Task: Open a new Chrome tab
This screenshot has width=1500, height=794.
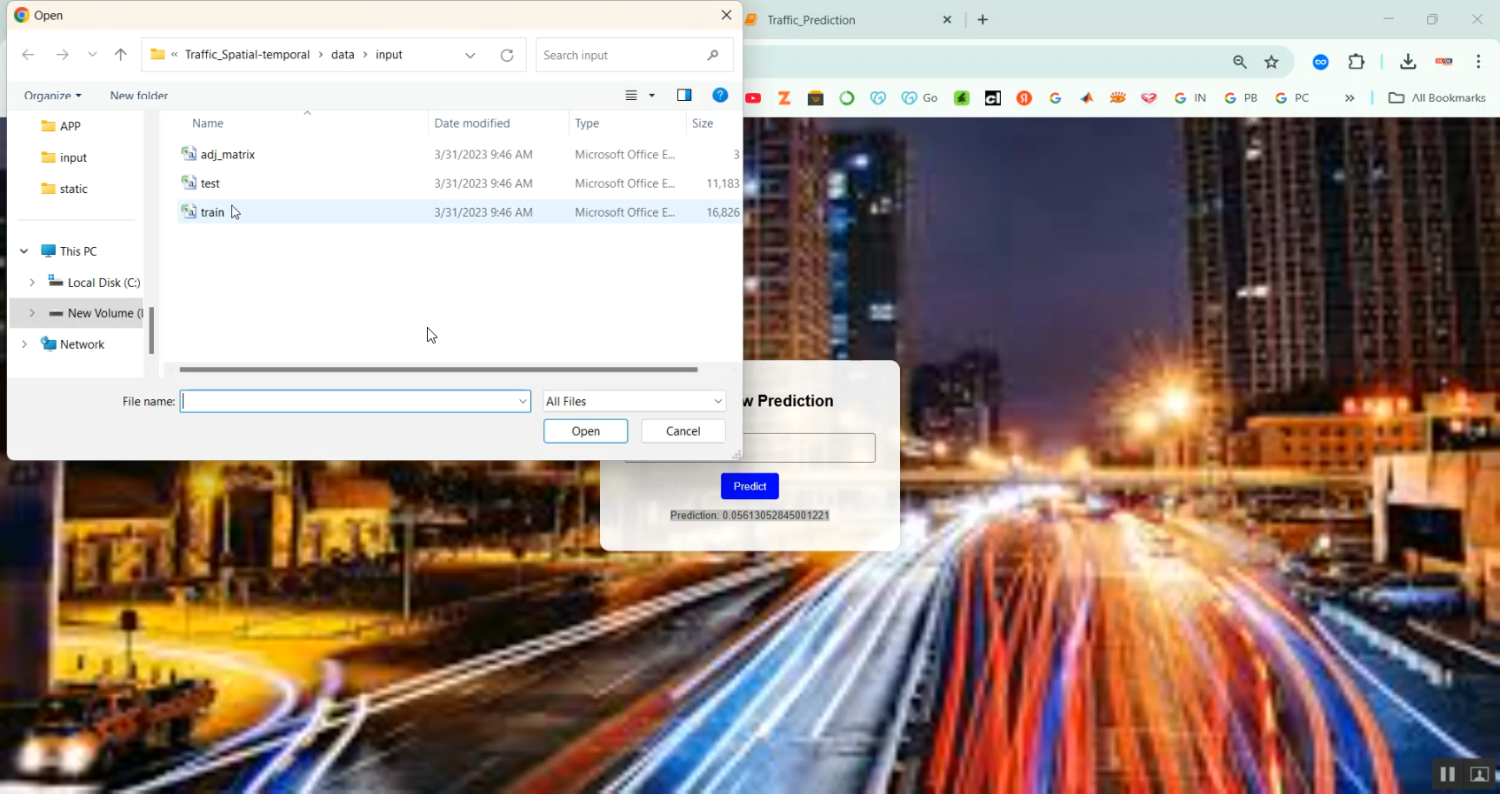Action: pyautogui.click(x=983, y=20)
